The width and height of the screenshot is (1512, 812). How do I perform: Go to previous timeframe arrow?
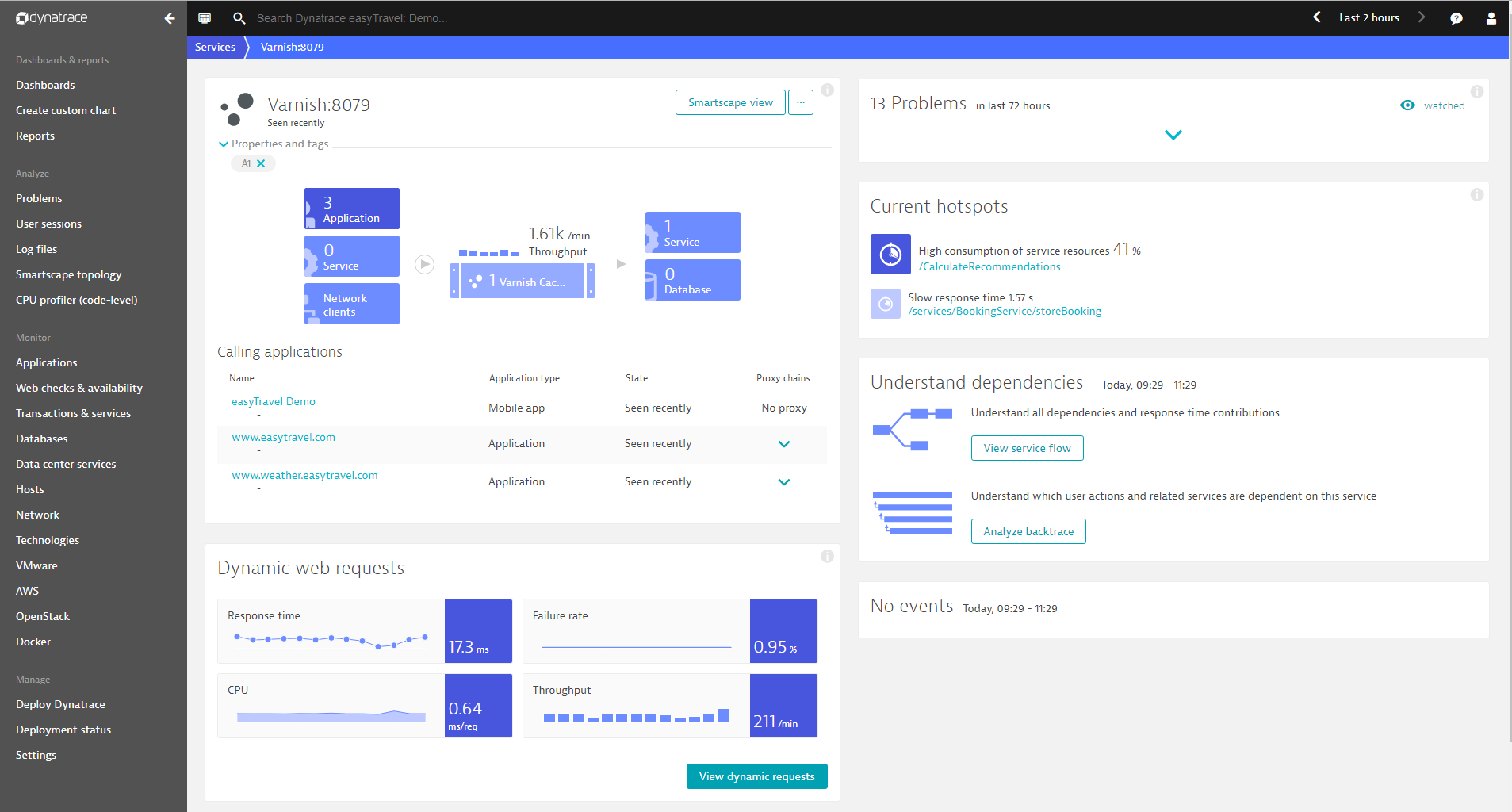[1317, 17]
